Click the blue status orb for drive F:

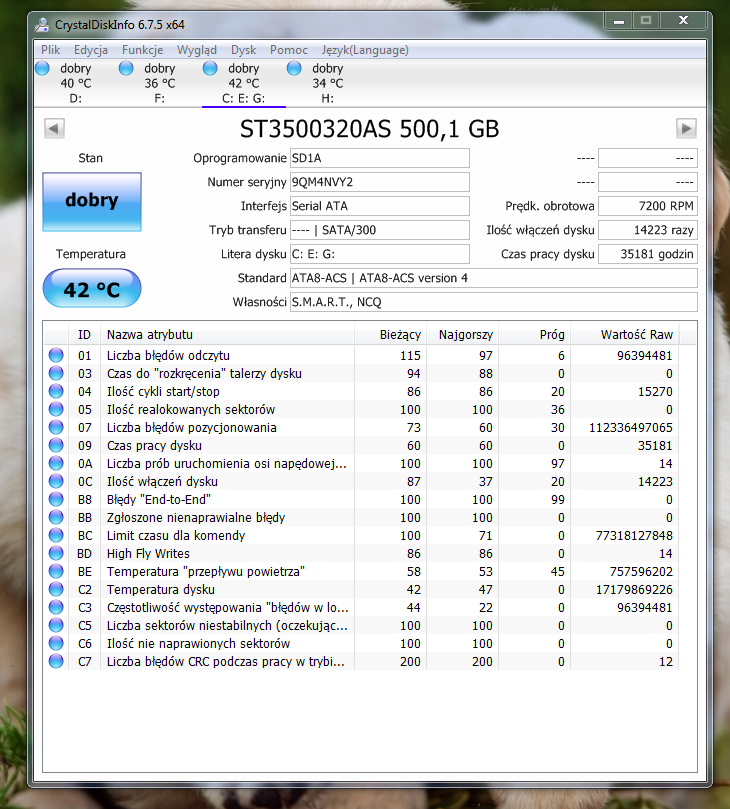pyautogui.click(x=126, y=68)
